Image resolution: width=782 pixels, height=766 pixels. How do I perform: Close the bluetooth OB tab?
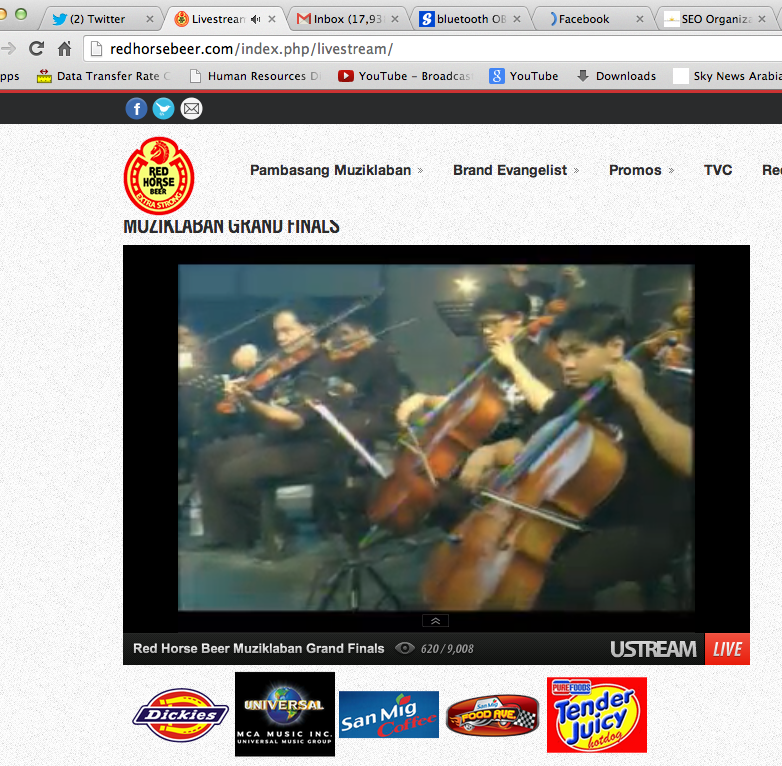[517, 19]
